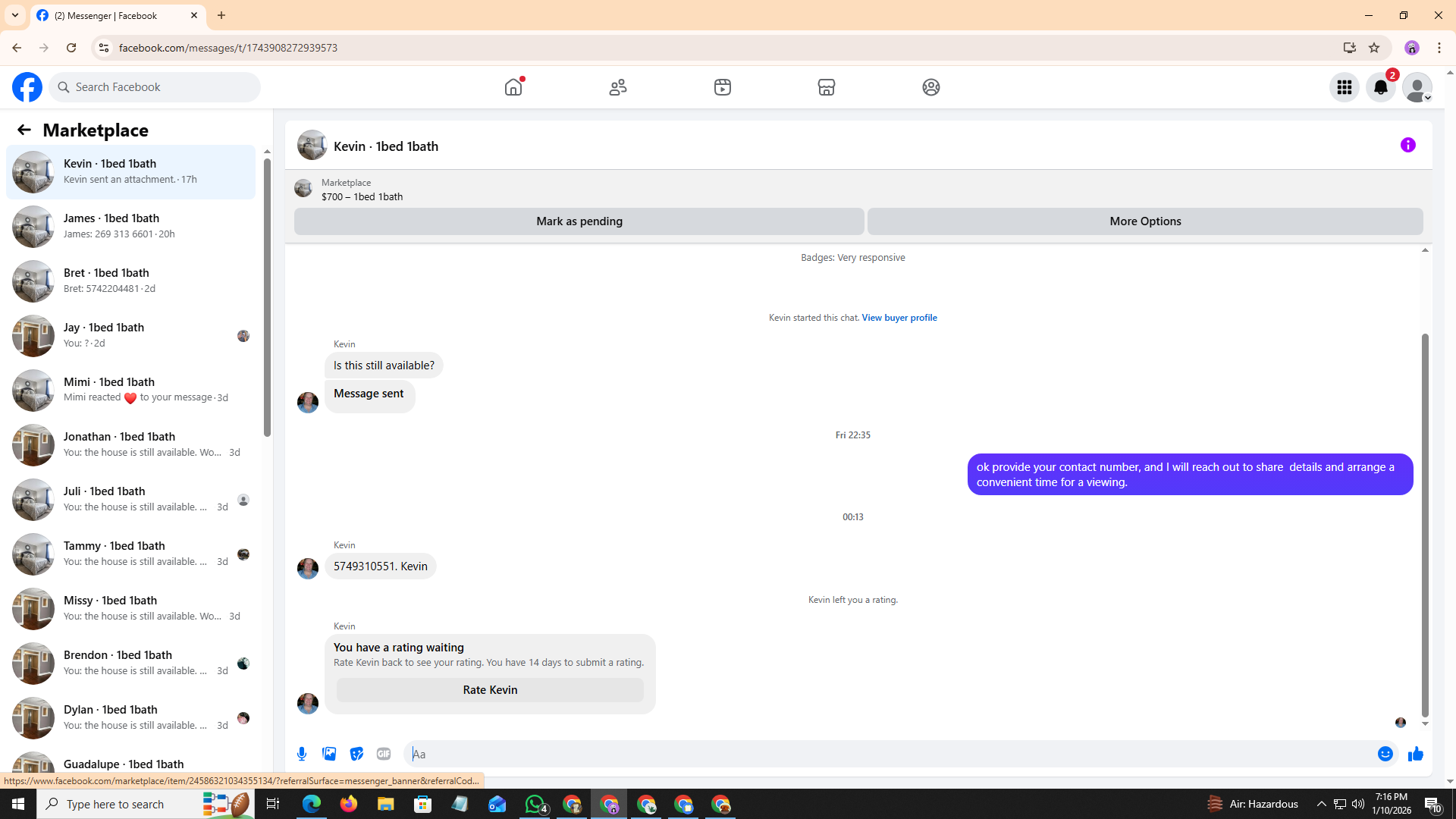
Task: Open View buyer profile link
Action: [899, 318]
